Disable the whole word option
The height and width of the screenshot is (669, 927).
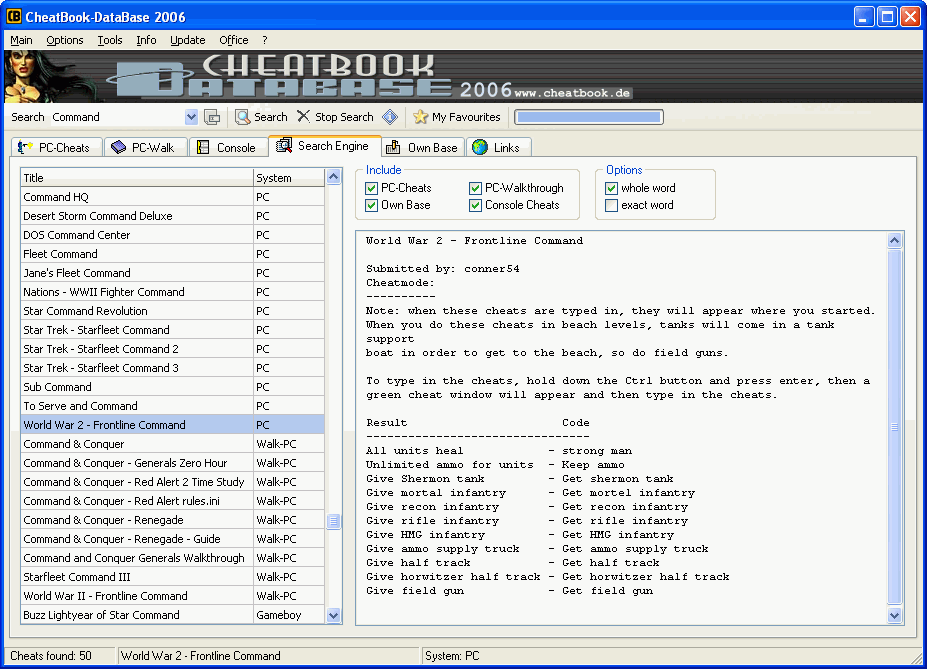[612, 188]
